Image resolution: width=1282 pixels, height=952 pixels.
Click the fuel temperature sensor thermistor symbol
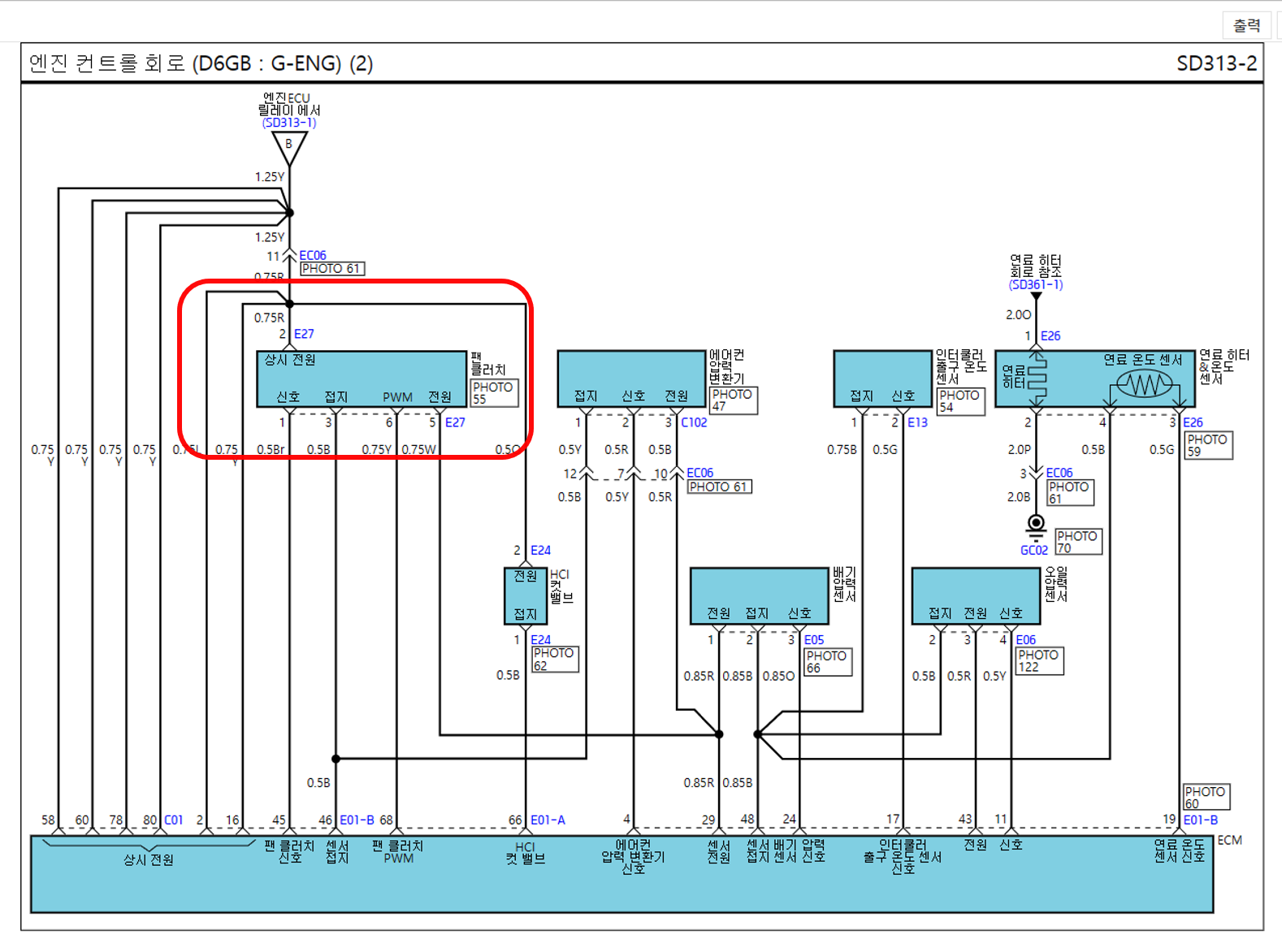click(1144, 383)
